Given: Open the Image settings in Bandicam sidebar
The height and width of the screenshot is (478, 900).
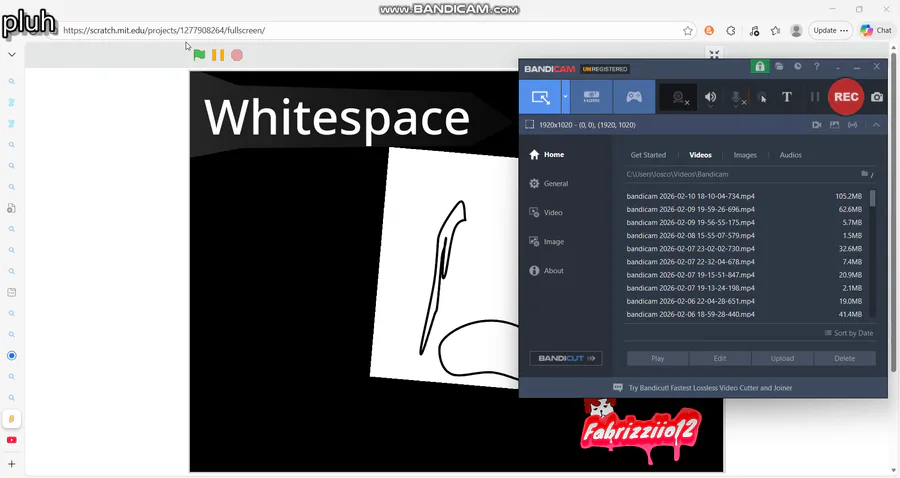Looking at the screenshot, I should pyautogui.click(x=546, y=242).
